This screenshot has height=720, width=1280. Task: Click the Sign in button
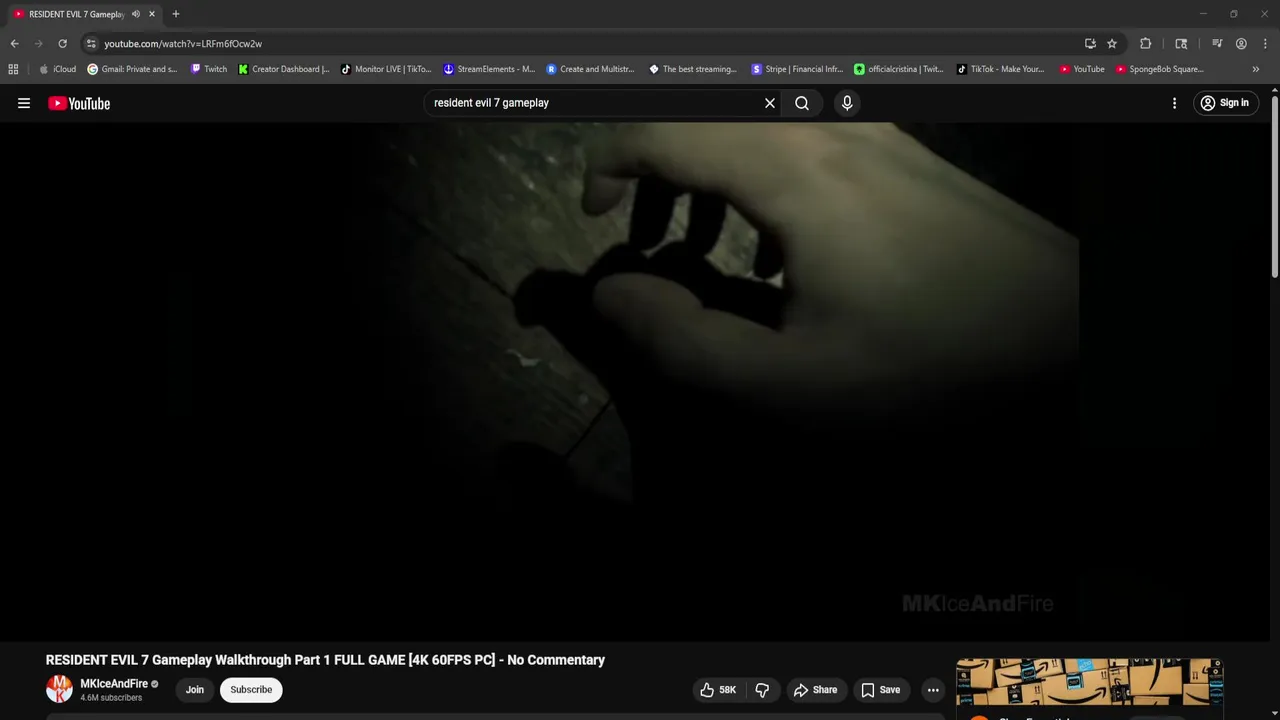[x=1224, y=103]
